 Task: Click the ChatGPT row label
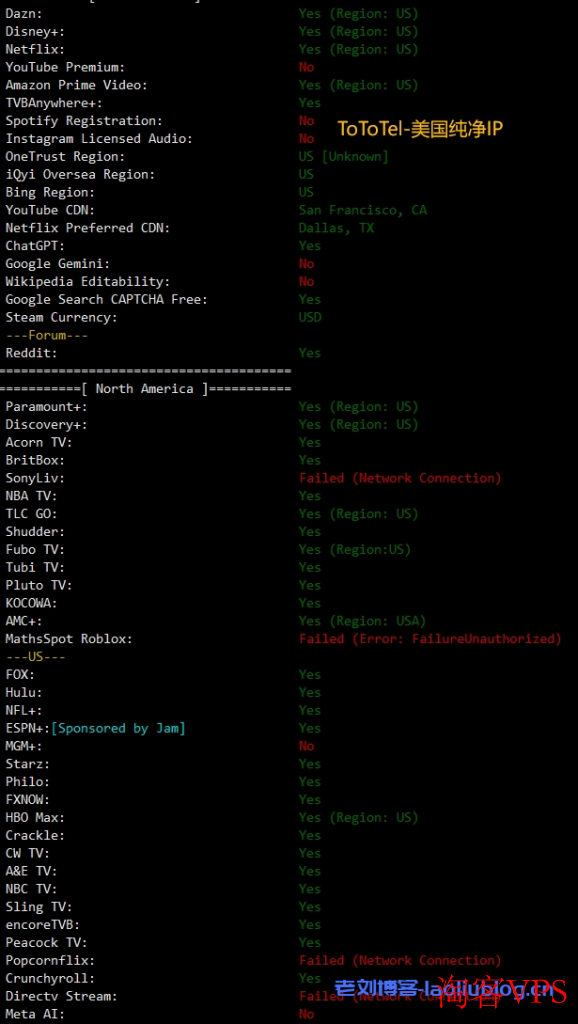point(35,246)
